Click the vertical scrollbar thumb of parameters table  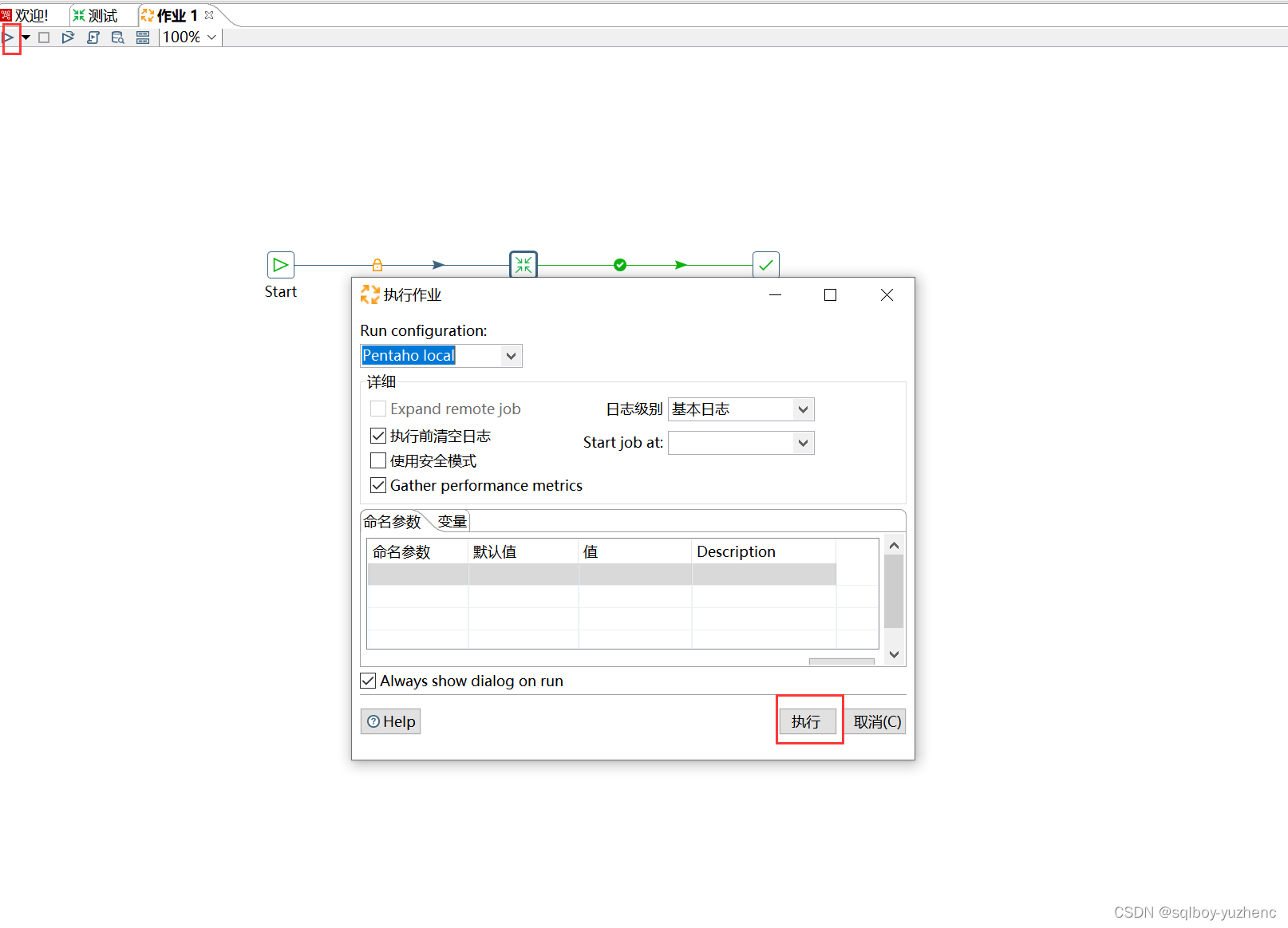[x=895, y=591]
